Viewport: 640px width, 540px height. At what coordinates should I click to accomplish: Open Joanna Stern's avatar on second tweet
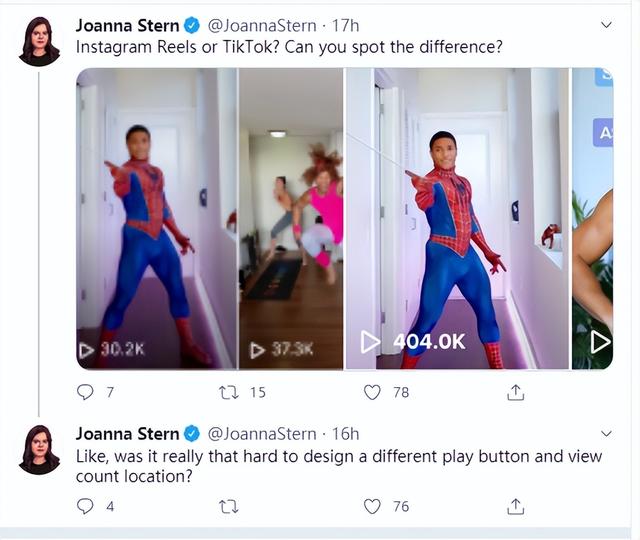coord(39,449)
